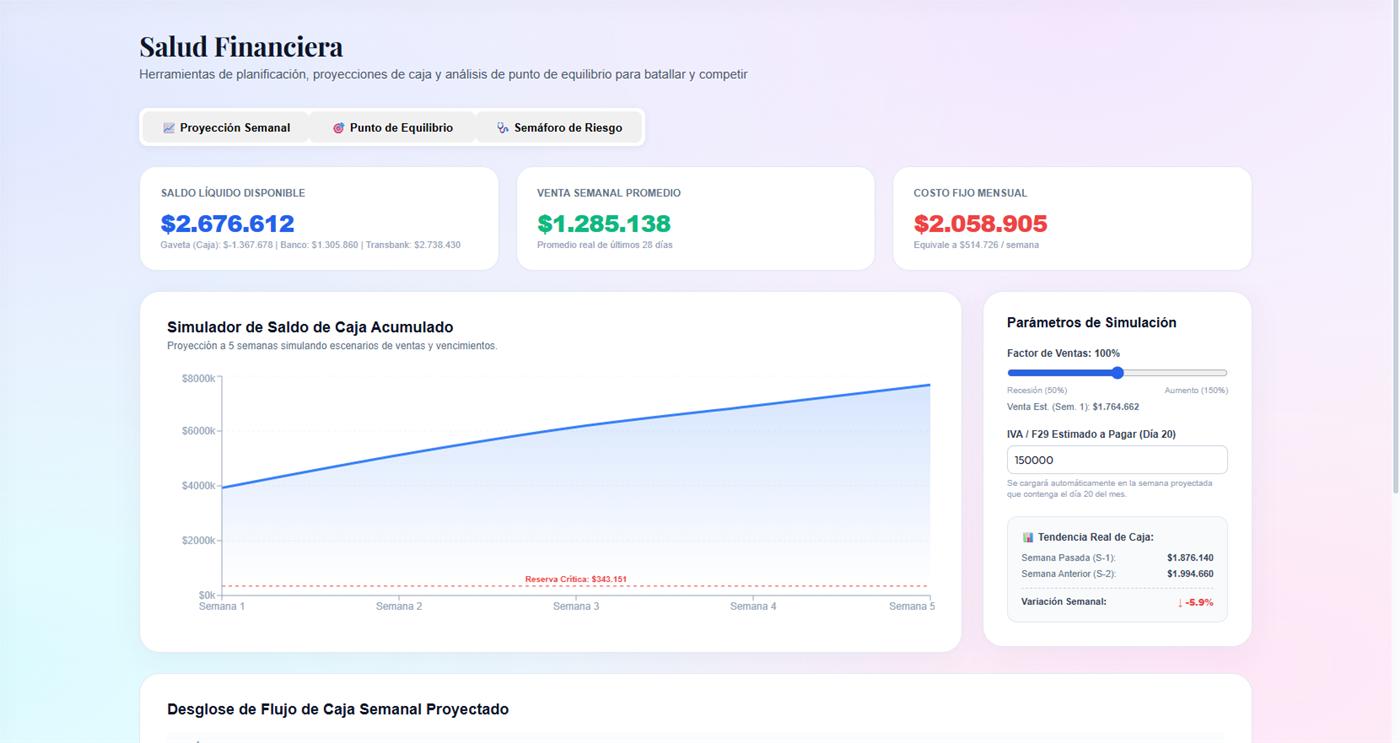The width and height of the screenshot is (1400, 743).
Task: Click the bar chart icon beside Tendencia Real de Caja
Action: coord(1028,537)
